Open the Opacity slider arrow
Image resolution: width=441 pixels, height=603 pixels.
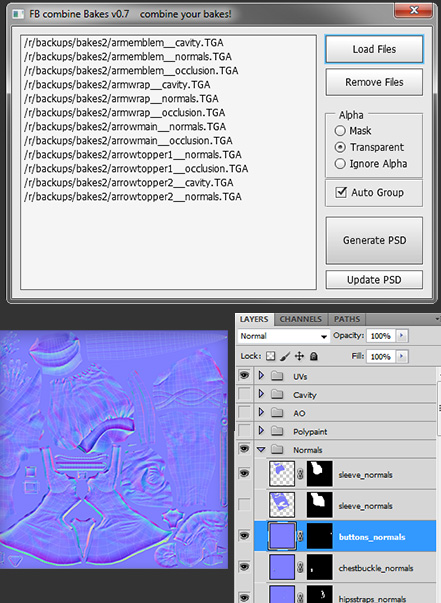(x=401, y=335)
